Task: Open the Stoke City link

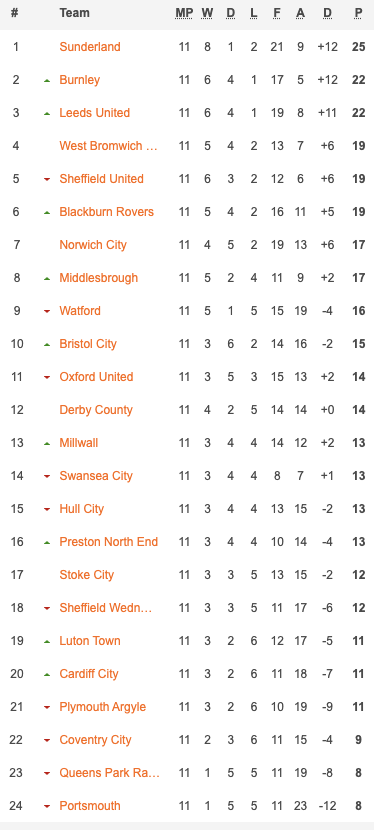Action: point(87,575)
